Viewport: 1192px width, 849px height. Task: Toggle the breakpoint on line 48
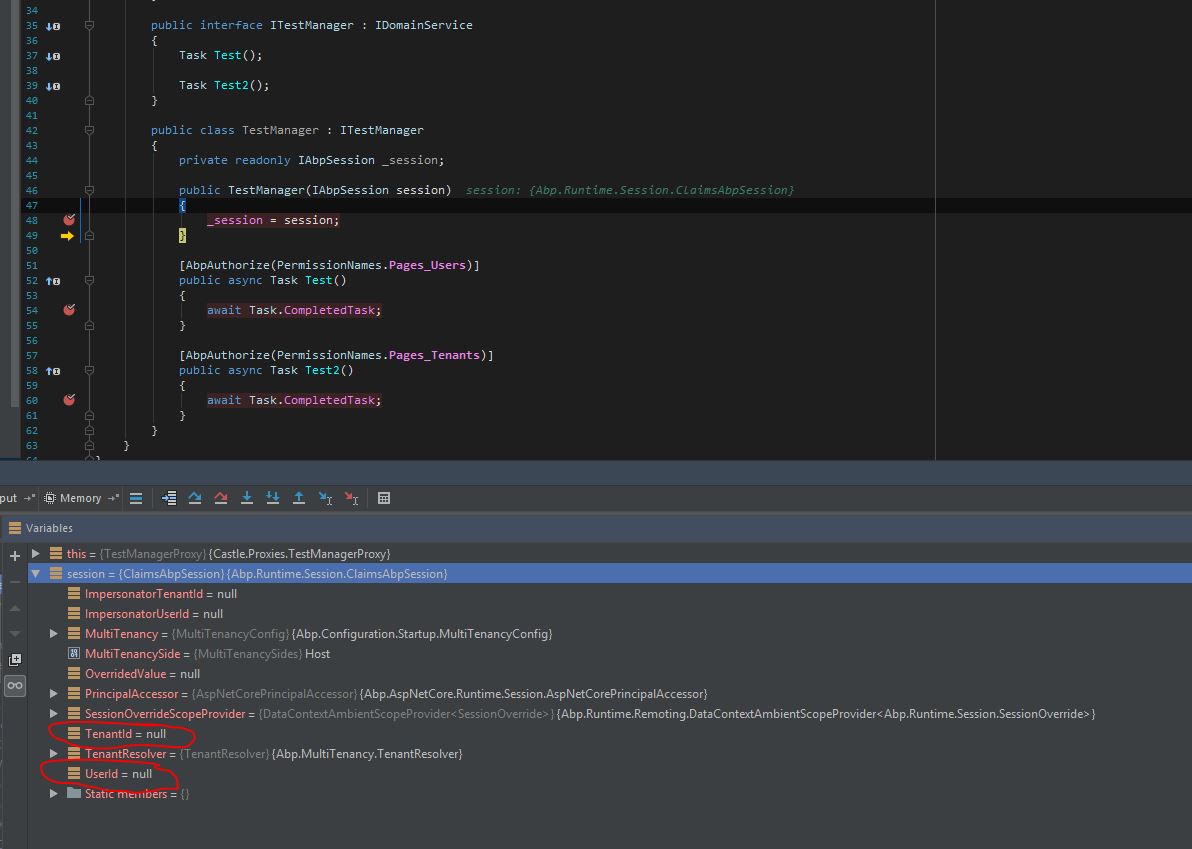tap(68, 220)
